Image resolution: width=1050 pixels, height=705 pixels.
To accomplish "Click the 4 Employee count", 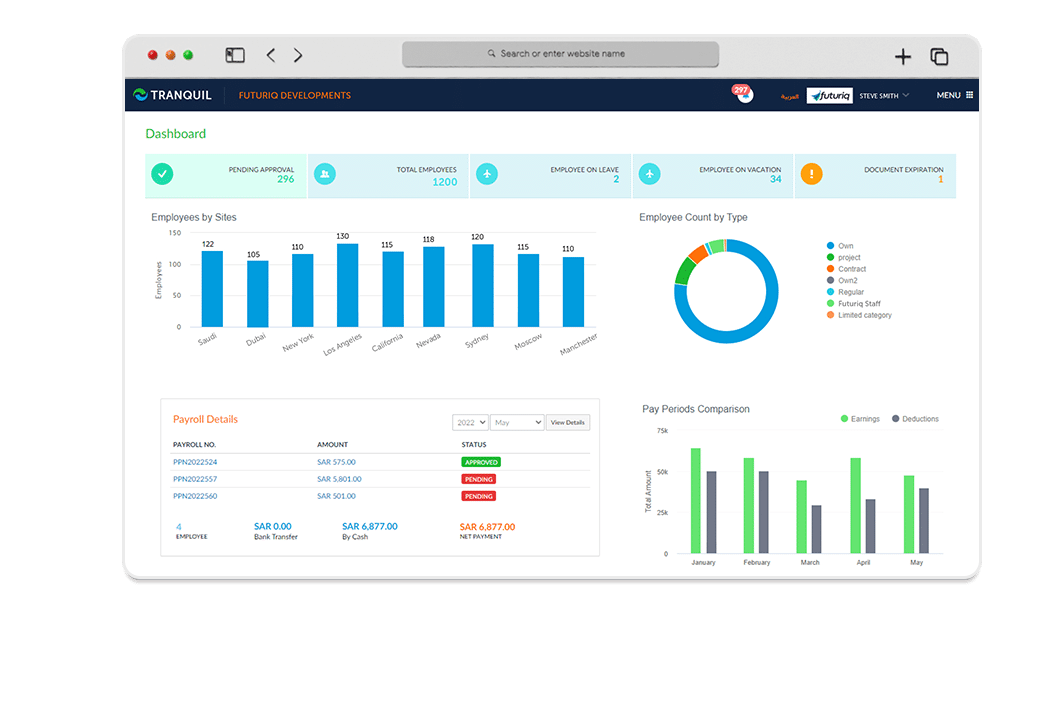I will click(x=179, y=527).
